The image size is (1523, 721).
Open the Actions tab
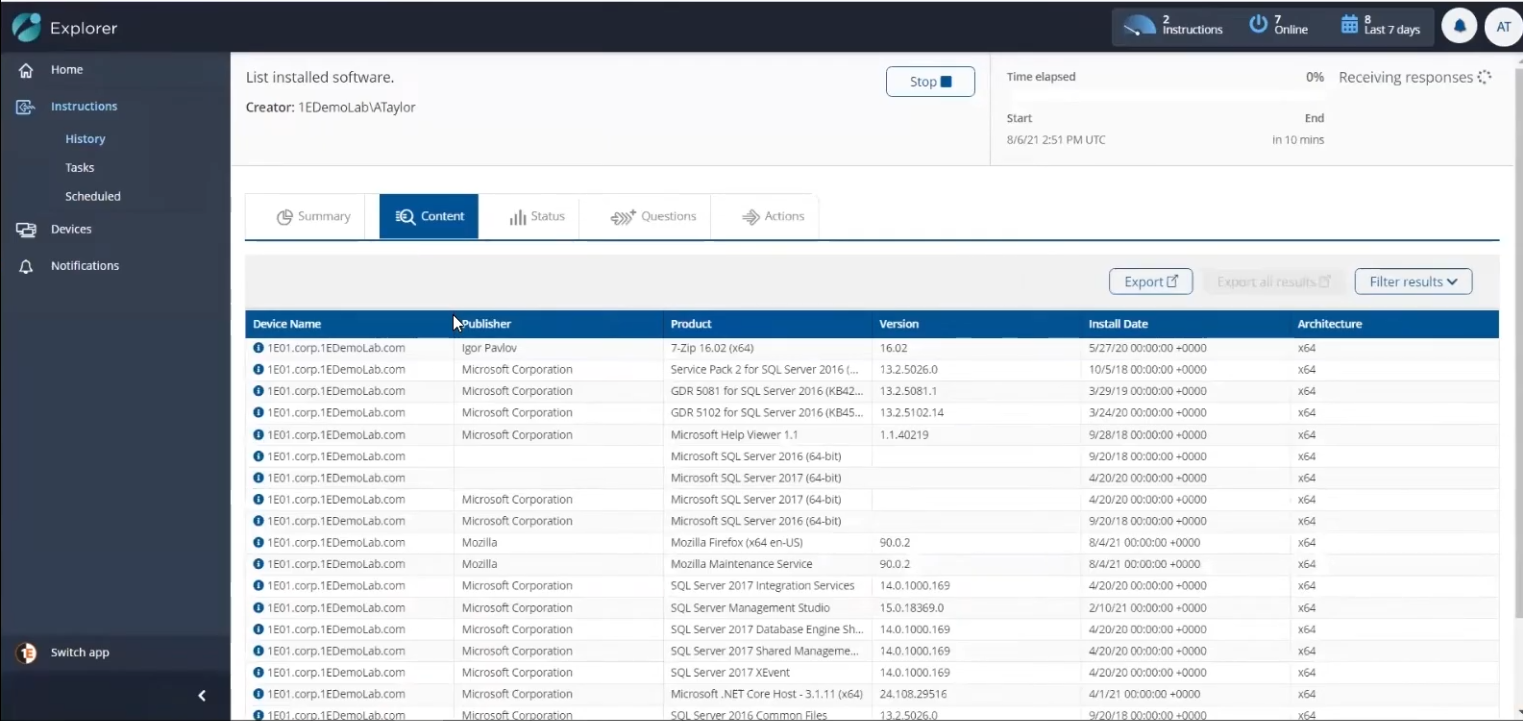(772, 216)
